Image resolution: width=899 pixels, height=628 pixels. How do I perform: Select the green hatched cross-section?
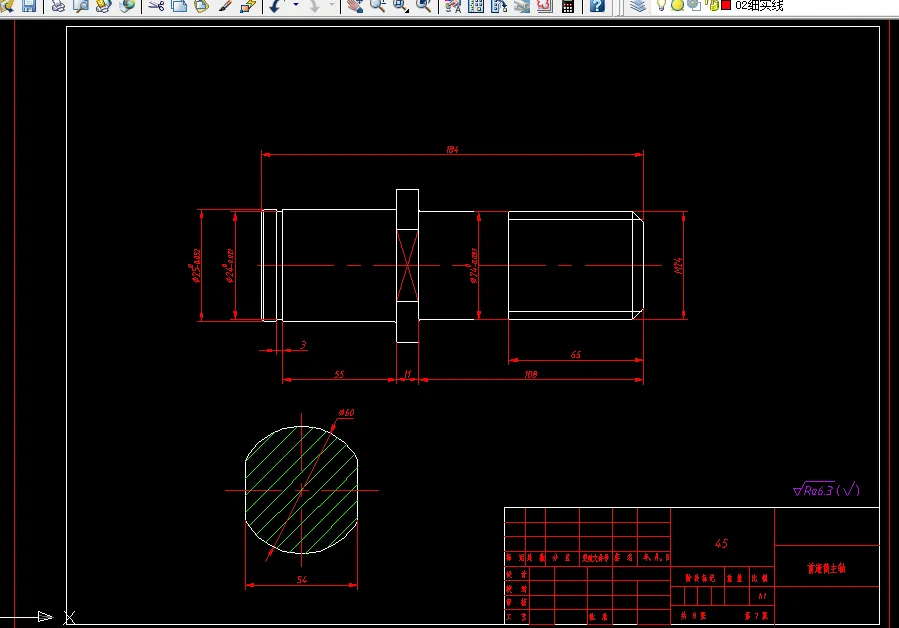pyautogui.click(x=302, y=490)
